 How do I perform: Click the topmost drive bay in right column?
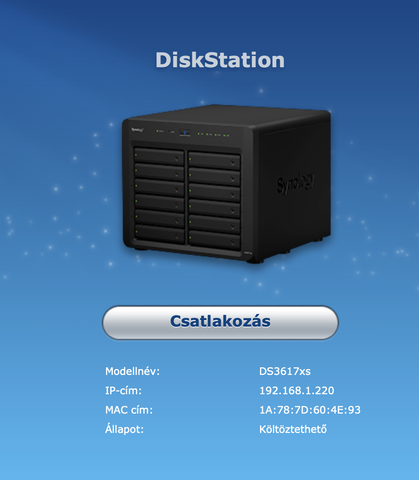coord(214,159)
